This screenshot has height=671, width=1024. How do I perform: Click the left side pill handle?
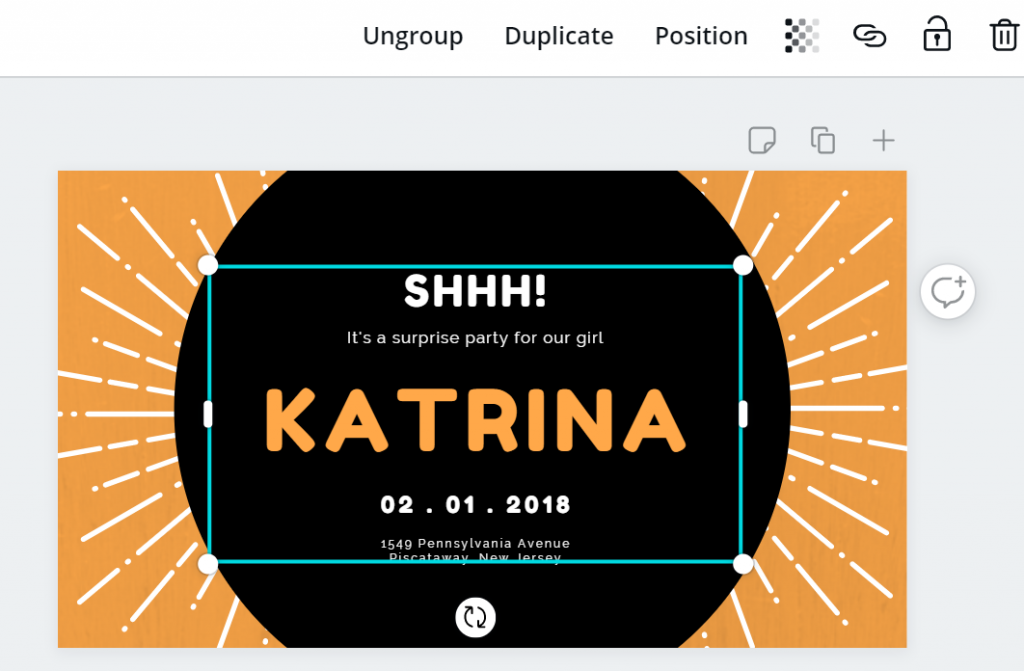[x=208, y=414]
